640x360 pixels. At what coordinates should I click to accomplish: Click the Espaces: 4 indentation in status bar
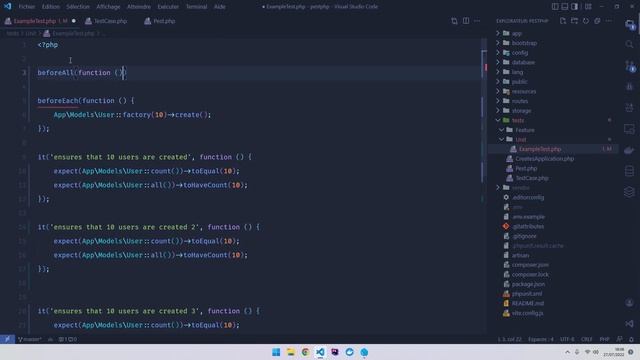tap(541, 339)
